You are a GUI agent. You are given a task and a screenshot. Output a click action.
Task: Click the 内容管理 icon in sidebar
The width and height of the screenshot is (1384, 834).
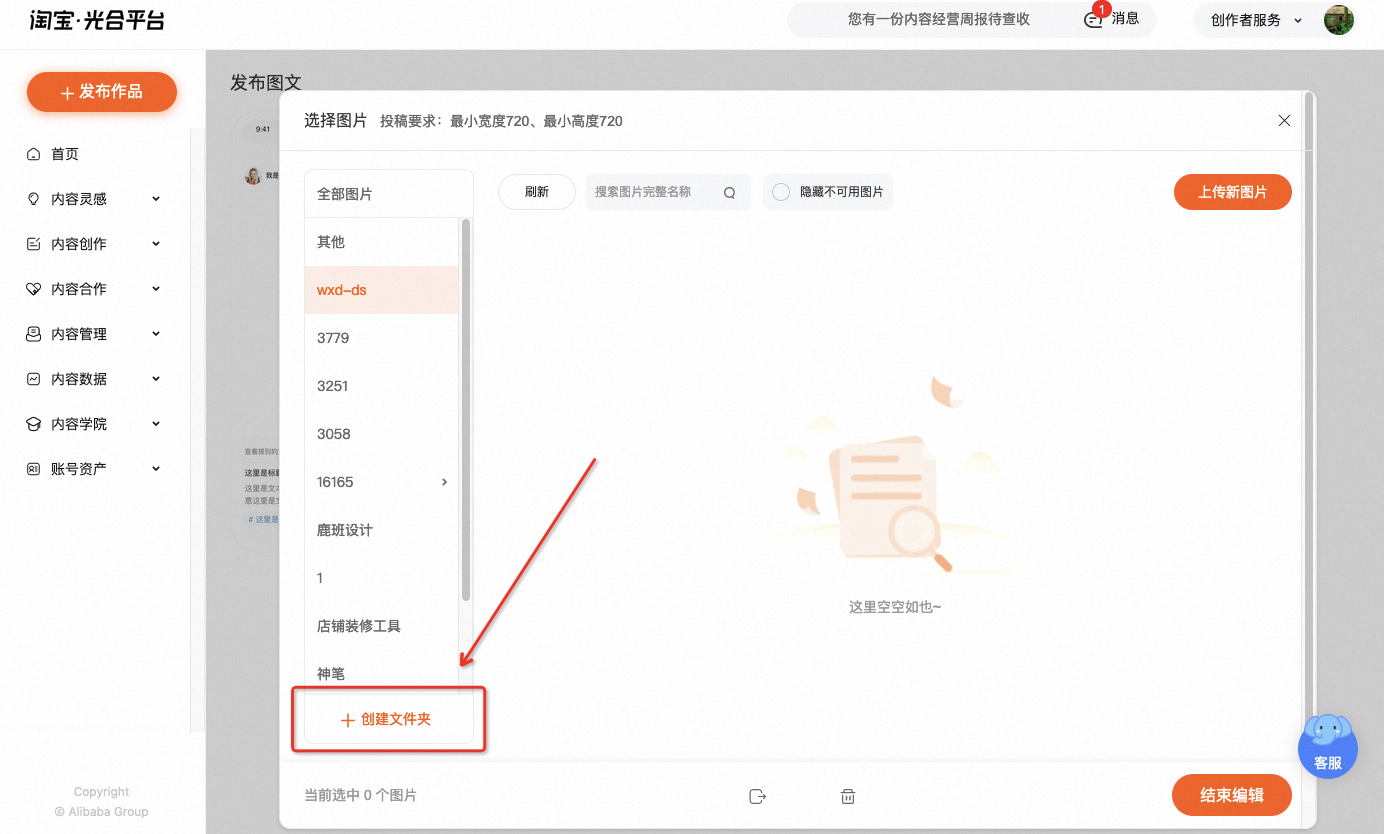(34, 334)
